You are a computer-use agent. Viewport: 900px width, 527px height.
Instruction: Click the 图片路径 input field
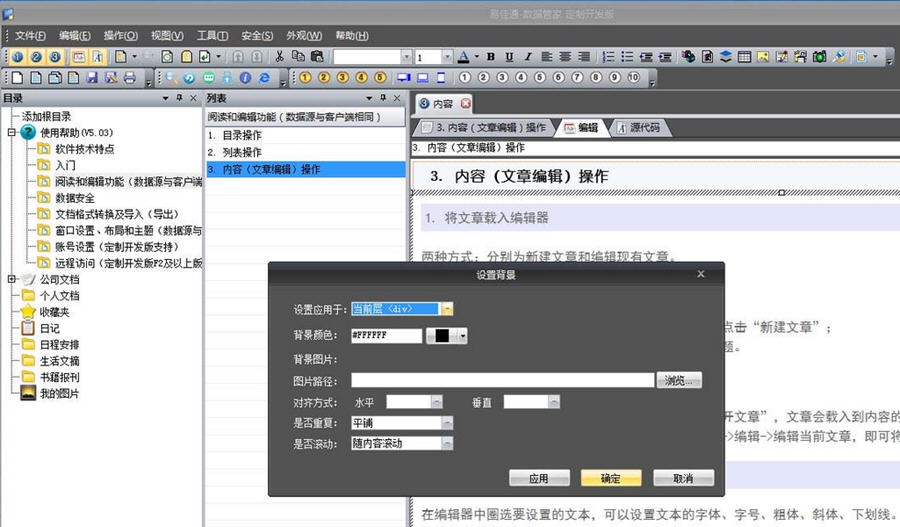tap(502, 380)
